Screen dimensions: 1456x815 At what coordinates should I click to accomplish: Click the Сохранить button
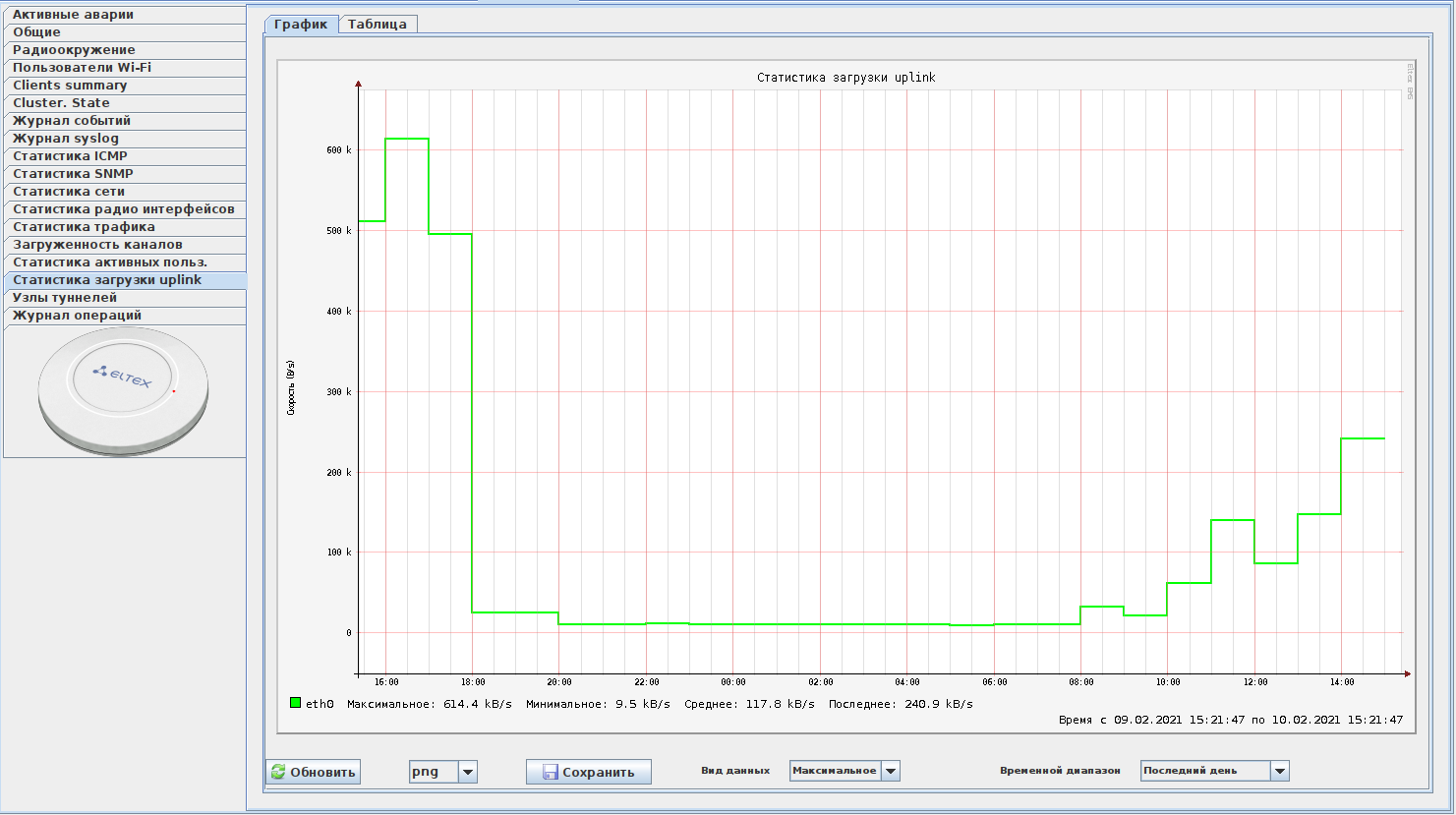click(x=588, y=772)
